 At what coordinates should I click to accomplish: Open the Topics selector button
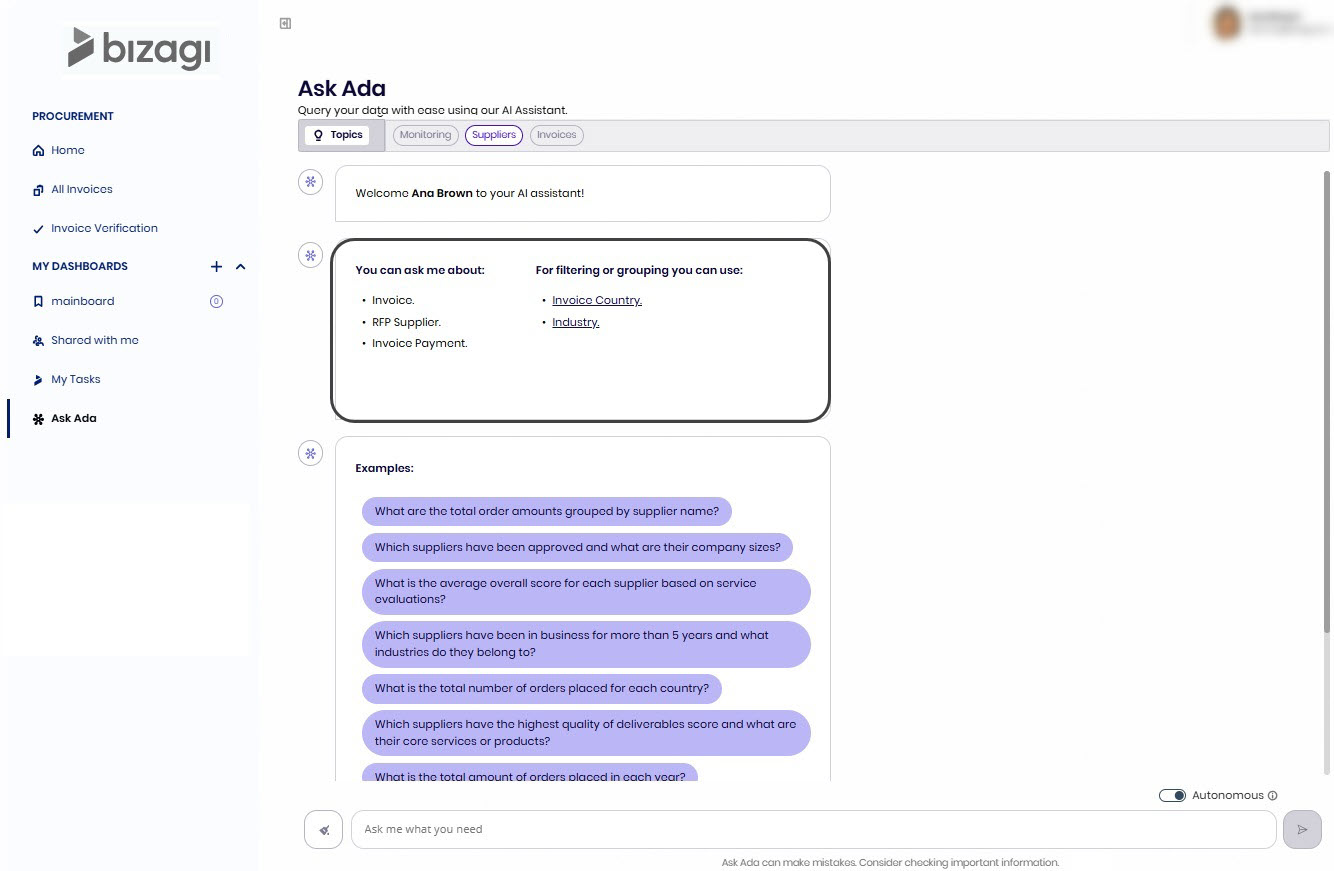[338, 135]
